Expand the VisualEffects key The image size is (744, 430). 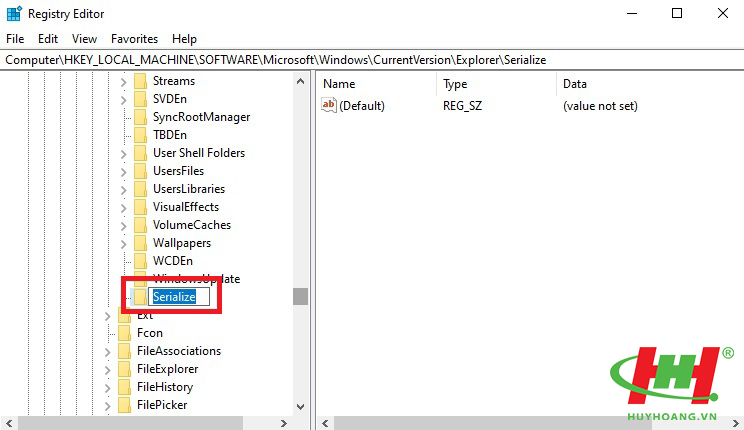[x=123, y=208]
